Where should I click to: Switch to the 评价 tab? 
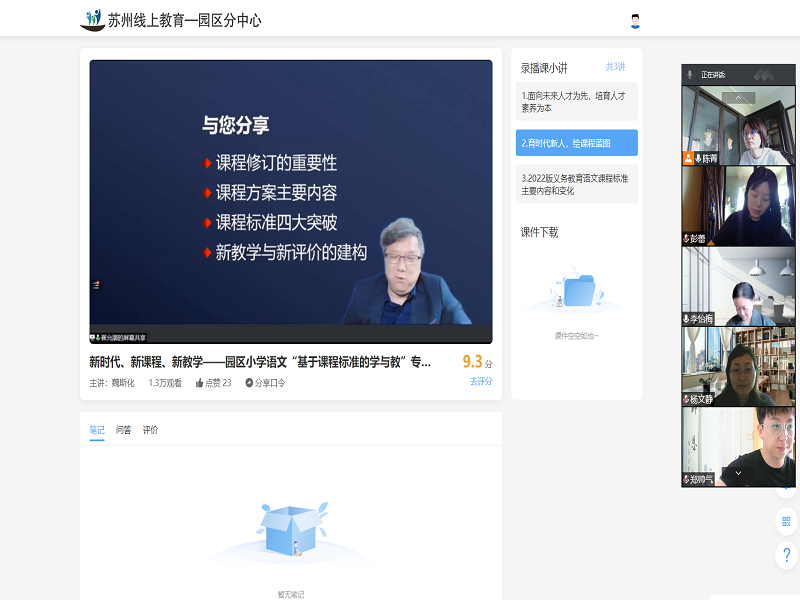click(x=150, y=430)
